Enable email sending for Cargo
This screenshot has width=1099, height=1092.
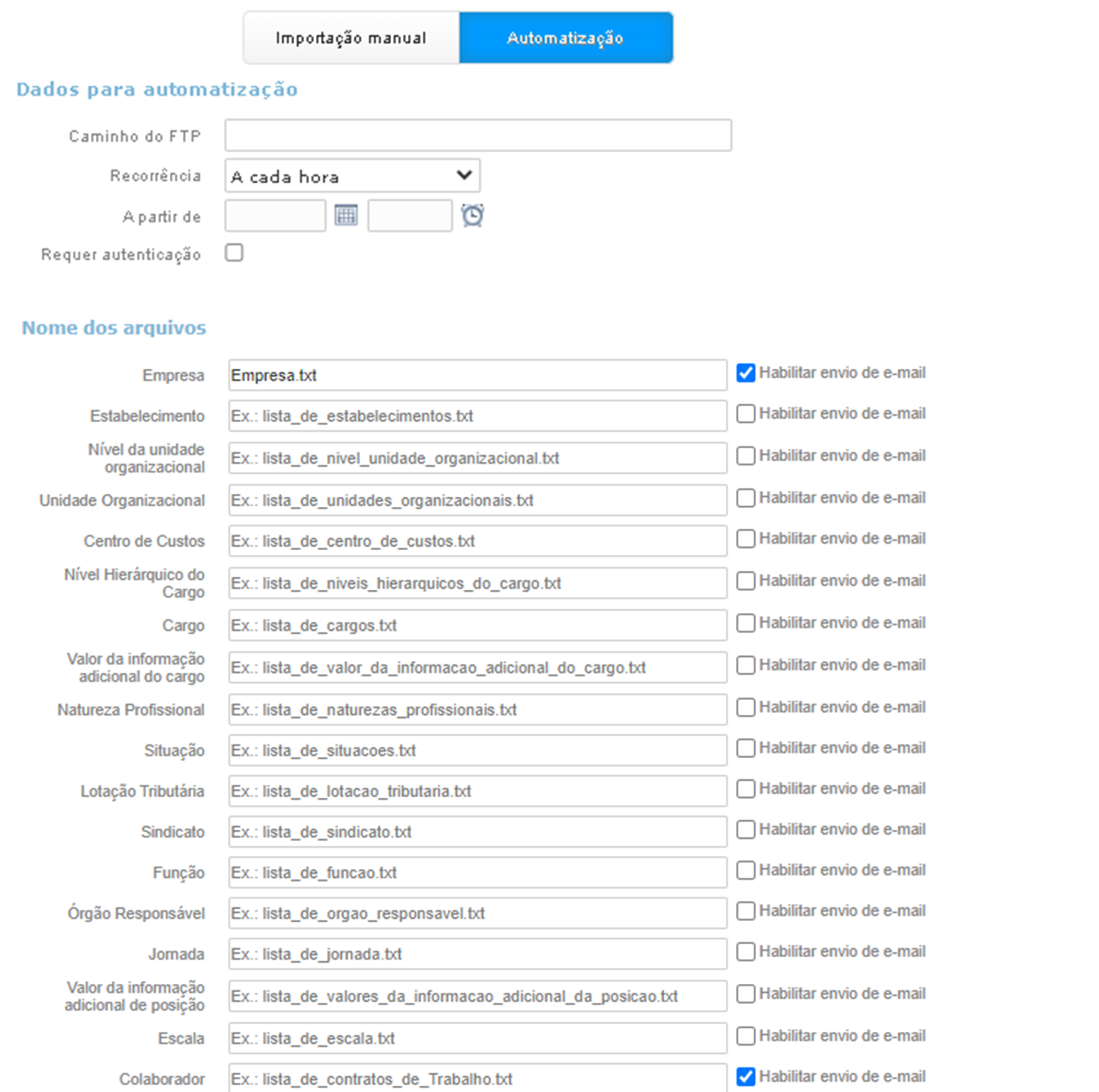tap(745, 624)
